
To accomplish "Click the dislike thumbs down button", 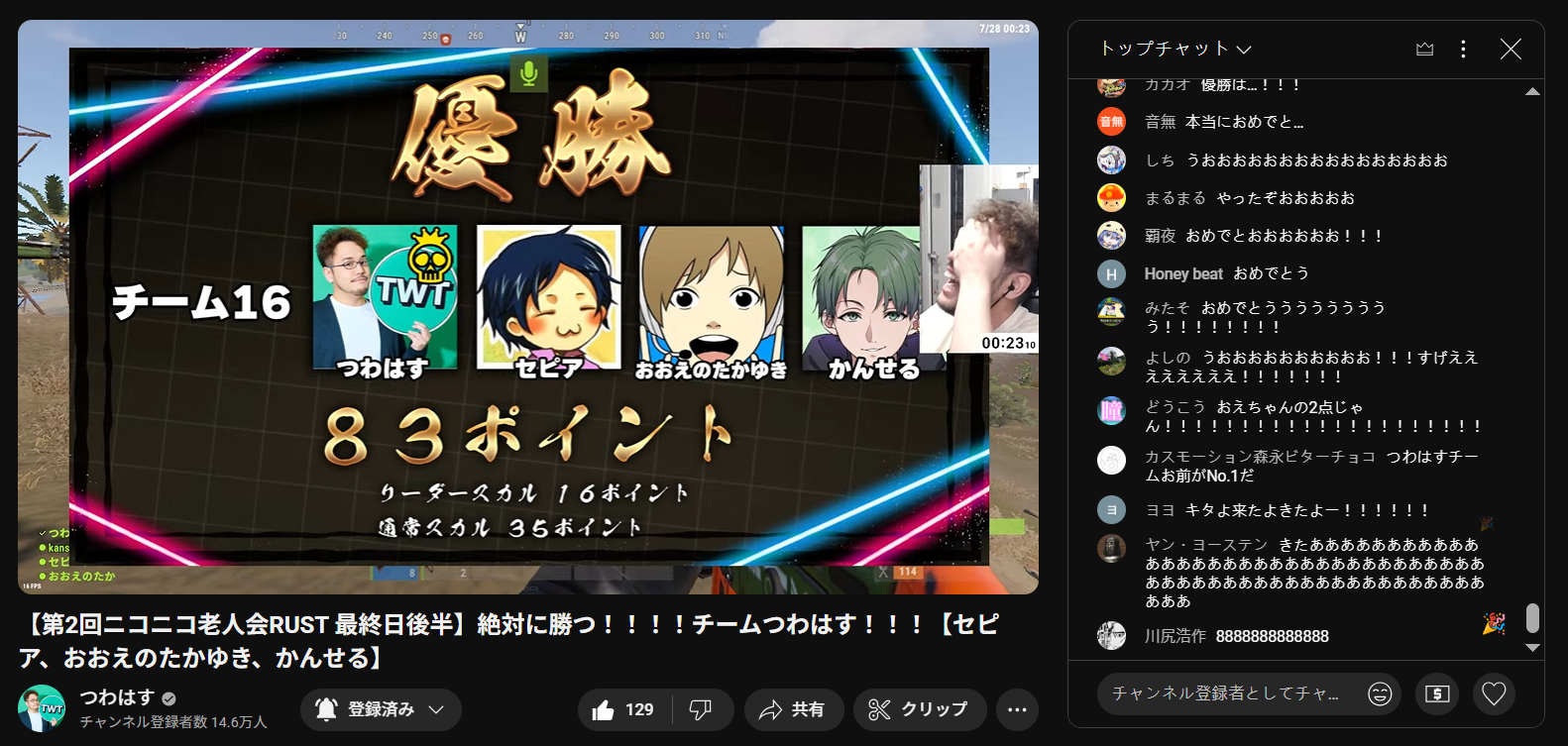I will click(701, 709).
